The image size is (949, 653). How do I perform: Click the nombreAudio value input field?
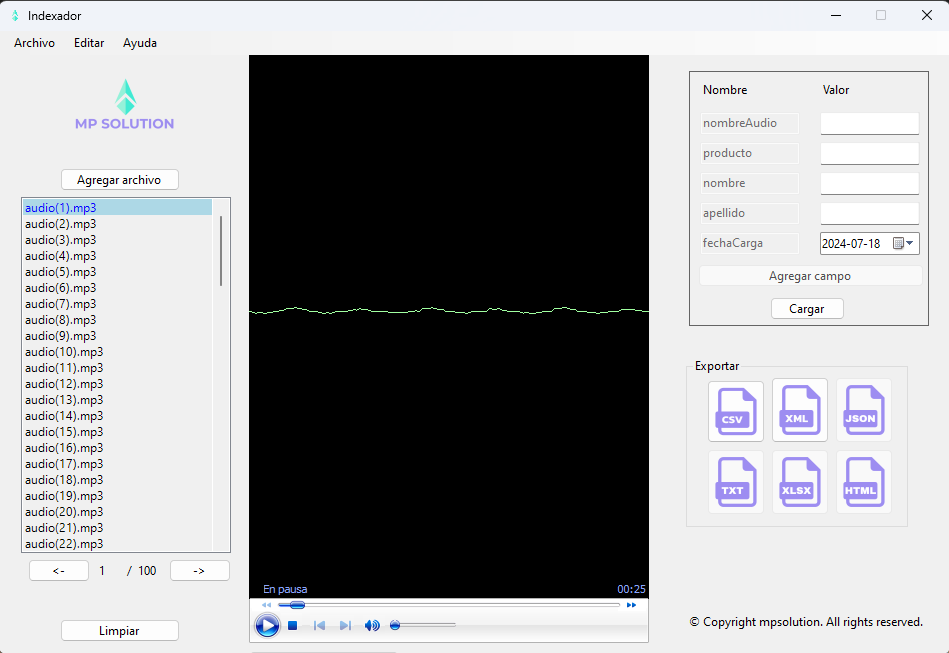(x=868, y=123)
